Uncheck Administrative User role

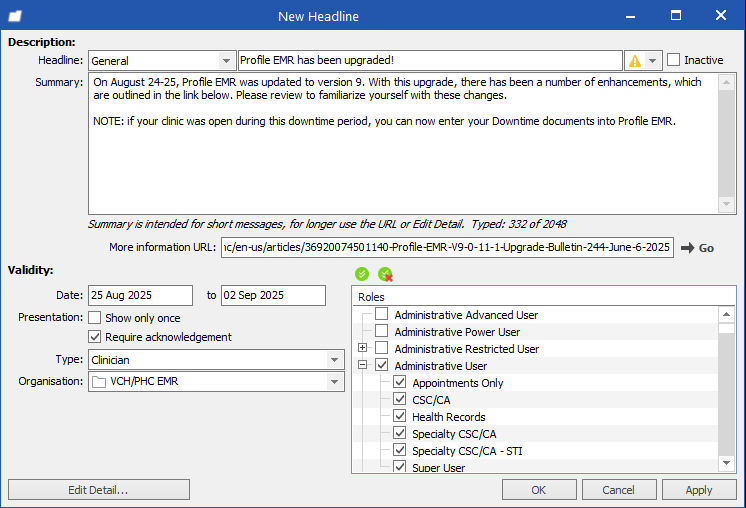pos(382,365)
